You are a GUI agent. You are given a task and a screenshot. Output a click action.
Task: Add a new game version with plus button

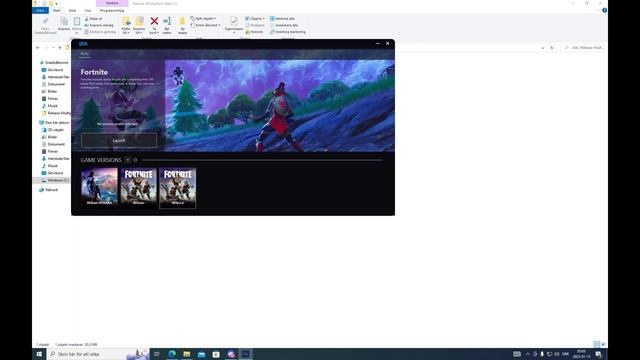(128, 160)
